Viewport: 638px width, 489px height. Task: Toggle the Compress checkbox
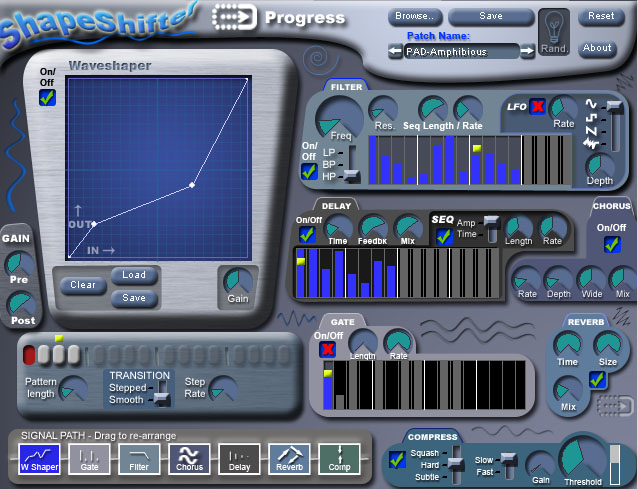(x=397, y=460)
